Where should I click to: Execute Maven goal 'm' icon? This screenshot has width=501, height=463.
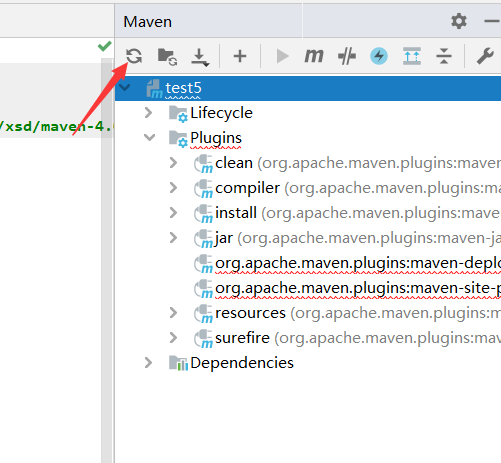[x=314, y=56]
